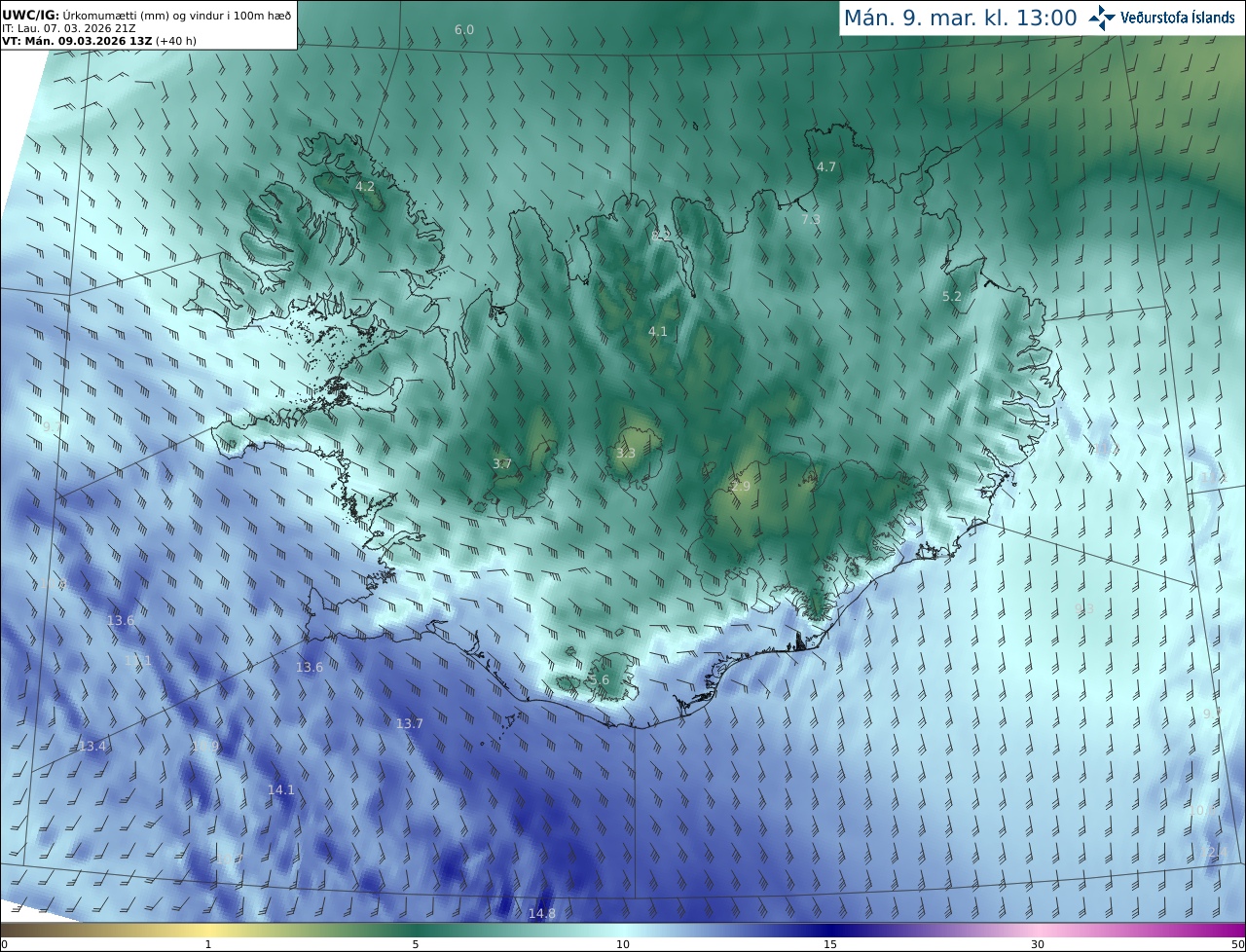Image resolution: width=1246 pixels, height=952 pixels.
Task: Click the 7.3 value in the northeast
Action: 811,220
